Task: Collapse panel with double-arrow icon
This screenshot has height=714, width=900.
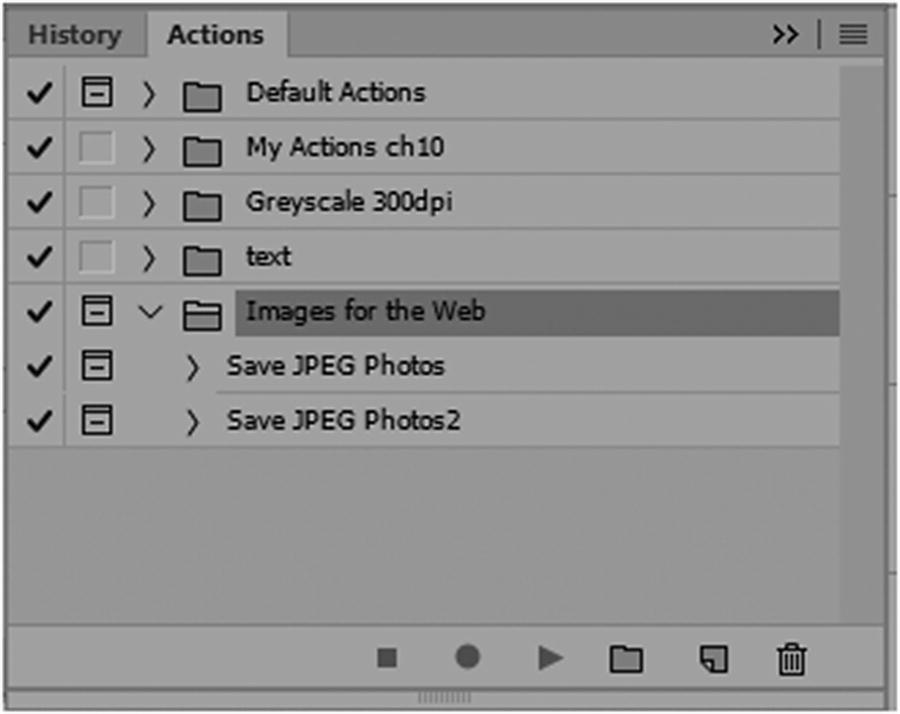Action: pyautogui.click(x=786, y=35)
